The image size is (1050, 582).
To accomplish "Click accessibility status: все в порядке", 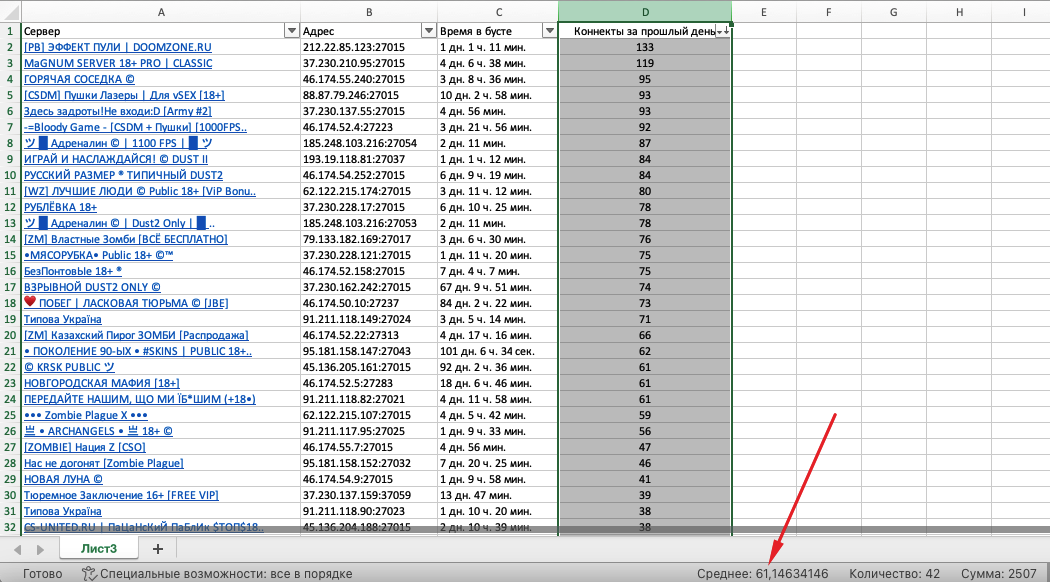I will (x=226, y=573).
